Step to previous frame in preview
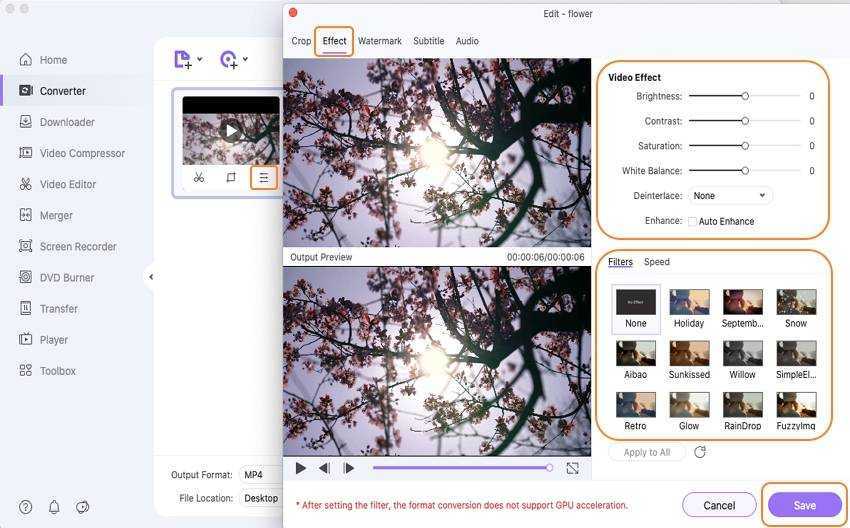The image size is (850, 528). (324, 468)
